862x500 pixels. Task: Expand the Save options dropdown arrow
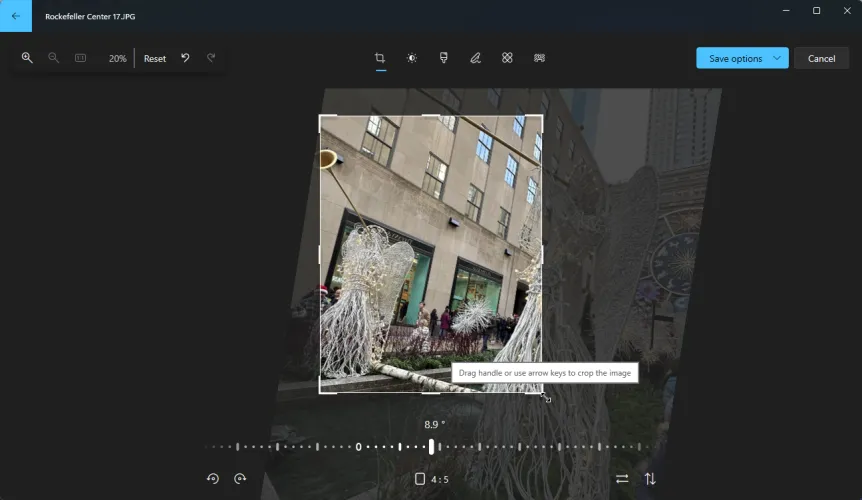coord(777,58)
